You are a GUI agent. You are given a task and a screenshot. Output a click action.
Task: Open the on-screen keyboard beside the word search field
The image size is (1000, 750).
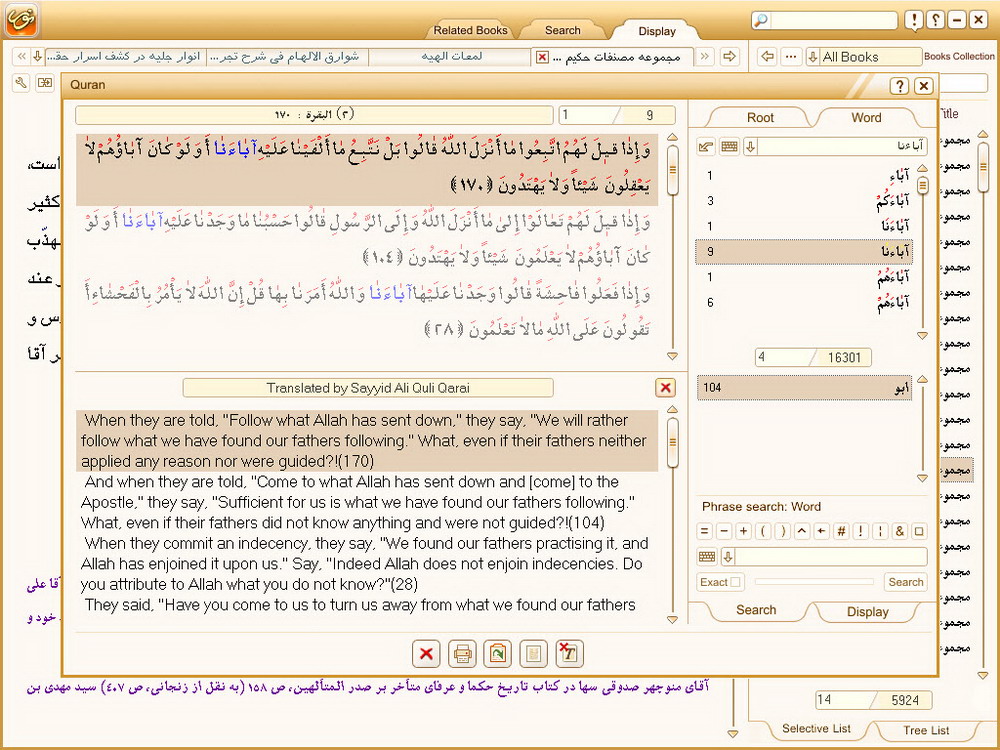(x=729, y=147)
